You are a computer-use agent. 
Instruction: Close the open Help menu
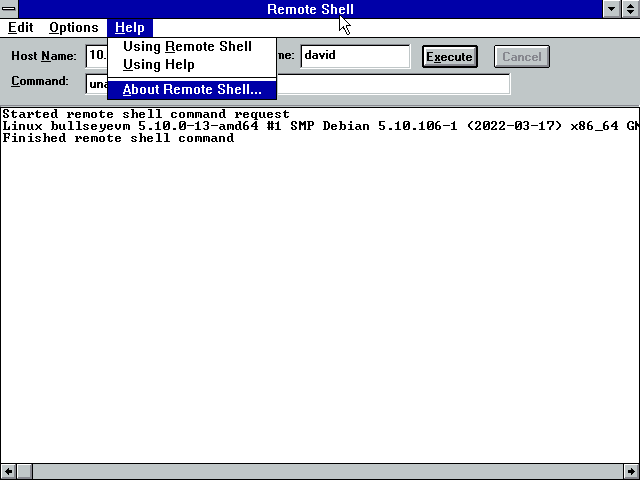[130, 28]
